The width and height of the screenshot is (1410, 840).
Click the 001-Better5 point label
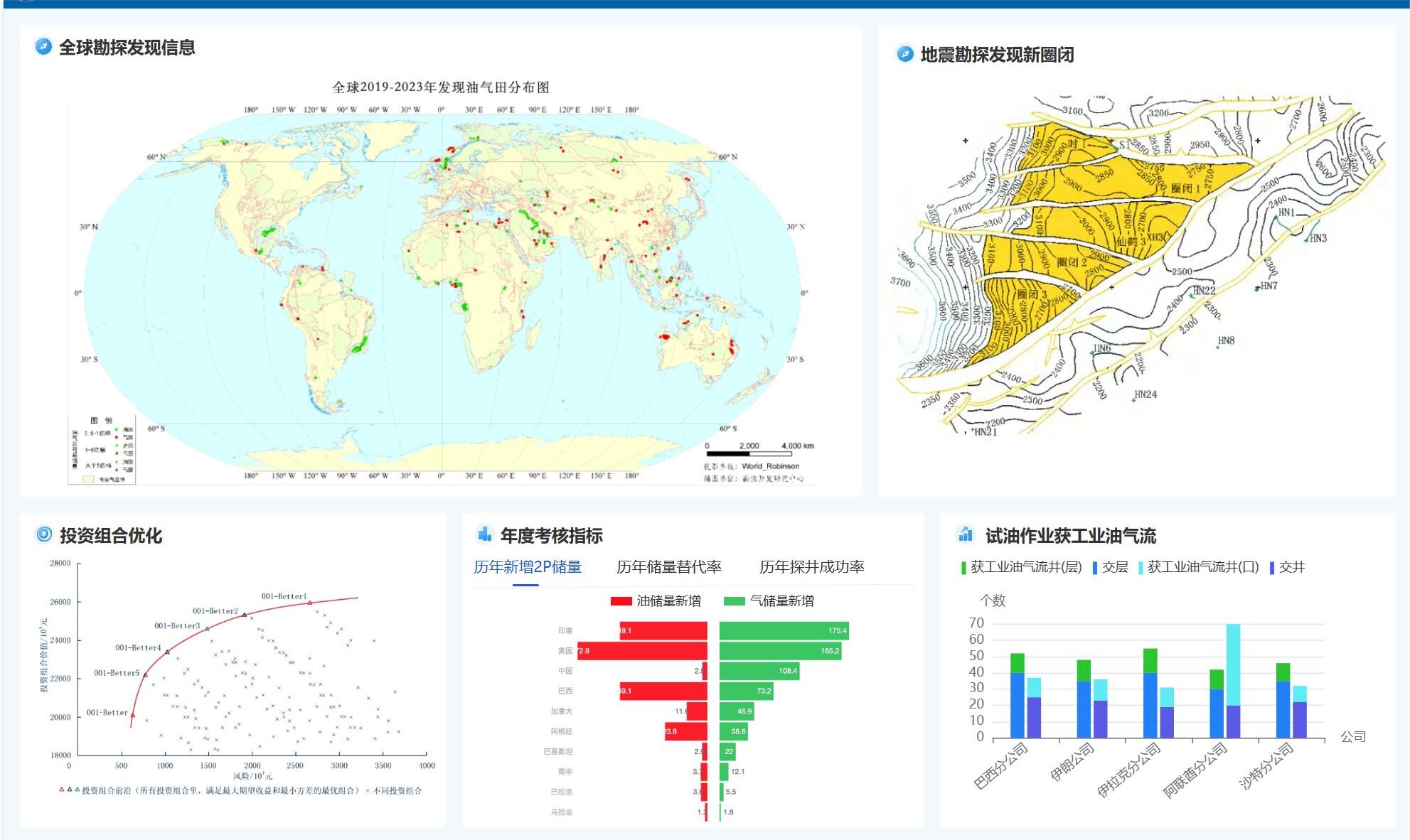(117, 673)
